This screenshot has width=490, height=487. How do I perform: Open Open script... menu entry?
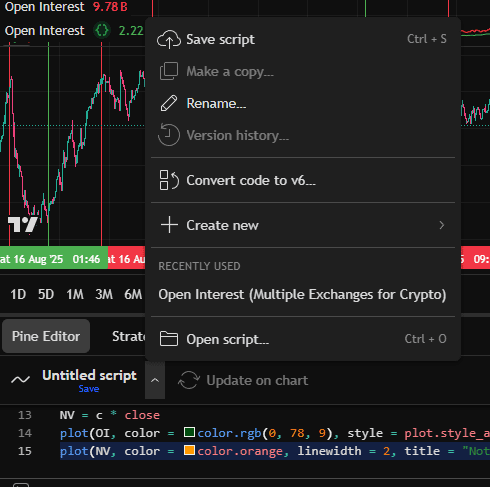[303, 339]
